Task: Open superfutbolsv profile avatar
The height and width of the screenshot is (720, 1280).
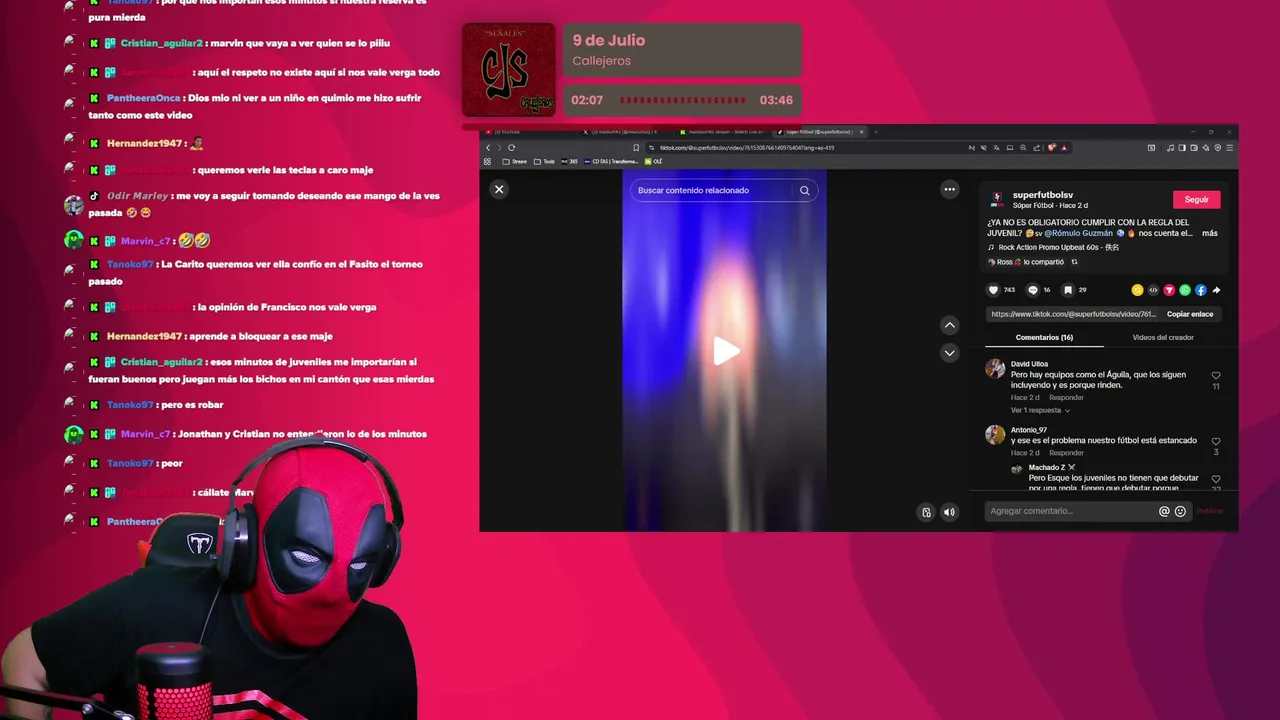Action: pos(997,199)
